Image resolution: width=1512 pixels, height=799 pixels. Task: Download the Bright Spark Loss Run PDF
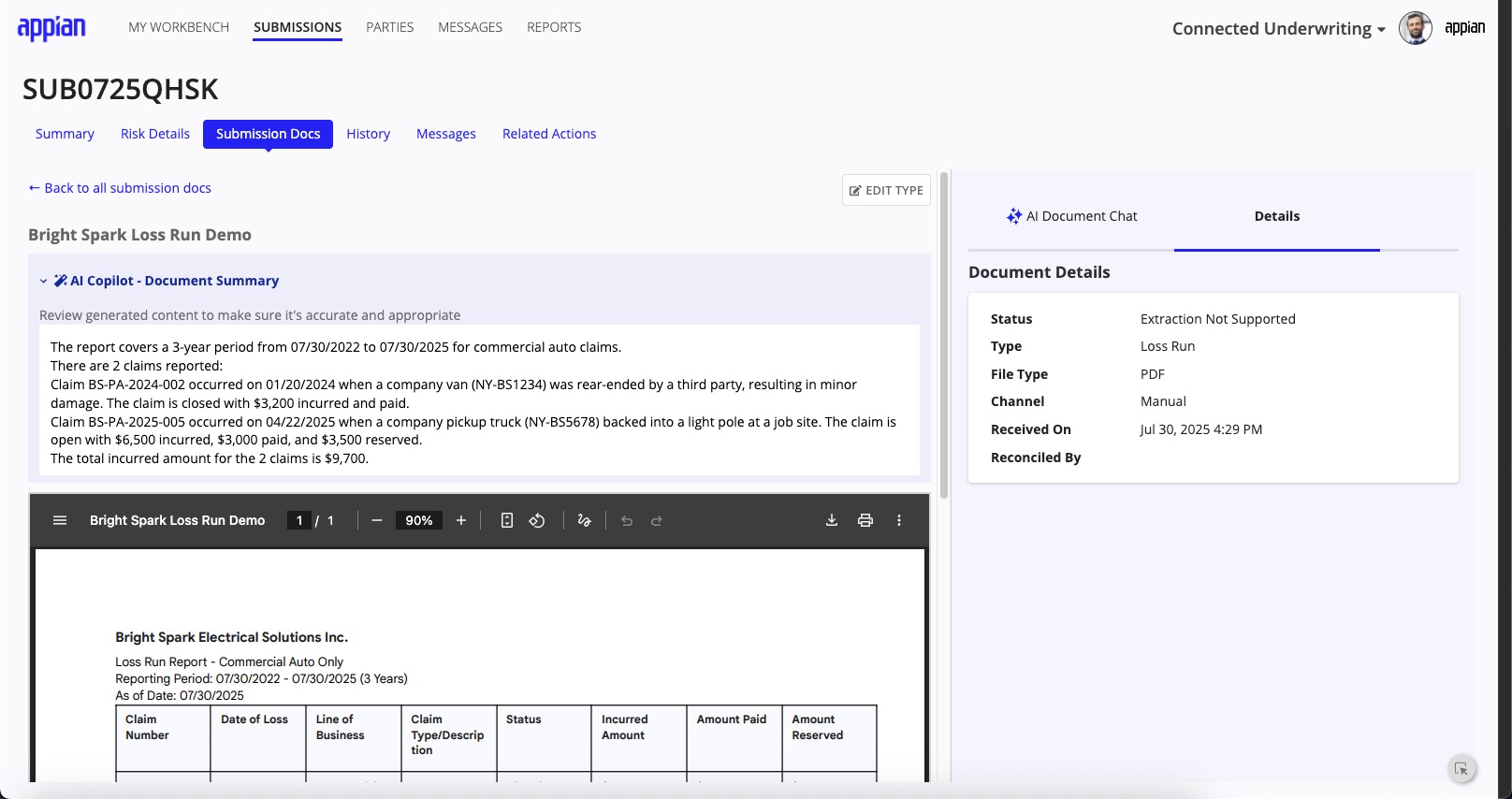pos(832,520)
